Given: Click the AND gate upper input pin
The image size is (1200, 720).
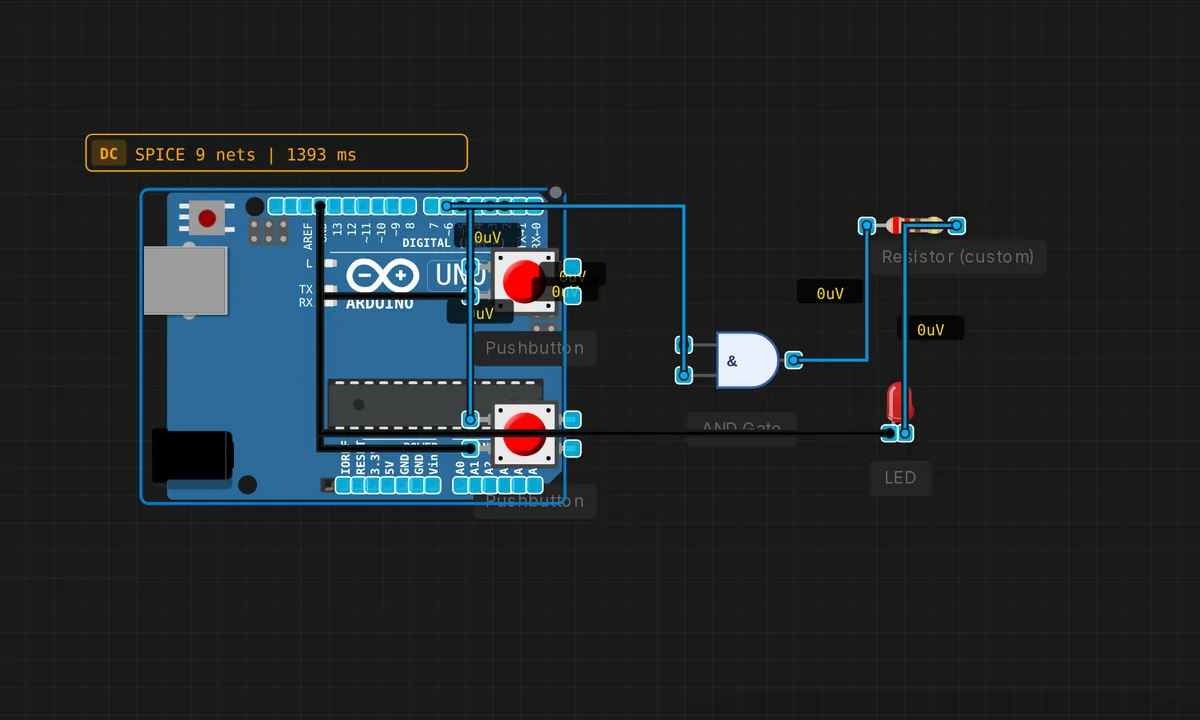Looking at the screenshot, I should (x=684, y=345).
